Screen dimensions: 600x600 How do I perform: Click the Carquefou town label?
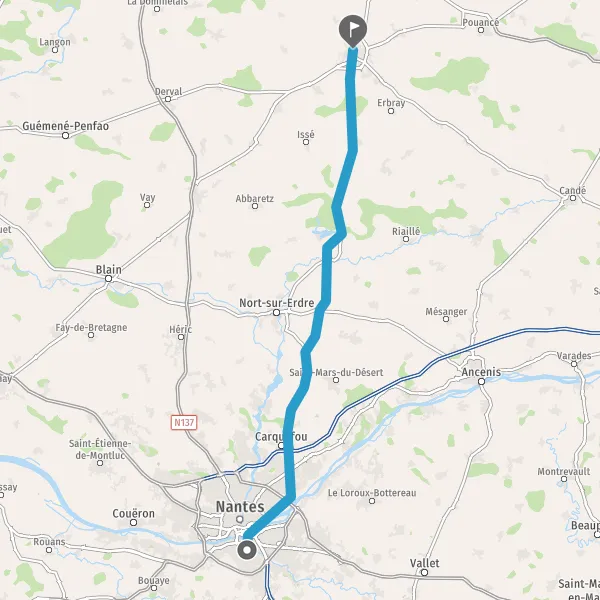[x=281, y=437]
